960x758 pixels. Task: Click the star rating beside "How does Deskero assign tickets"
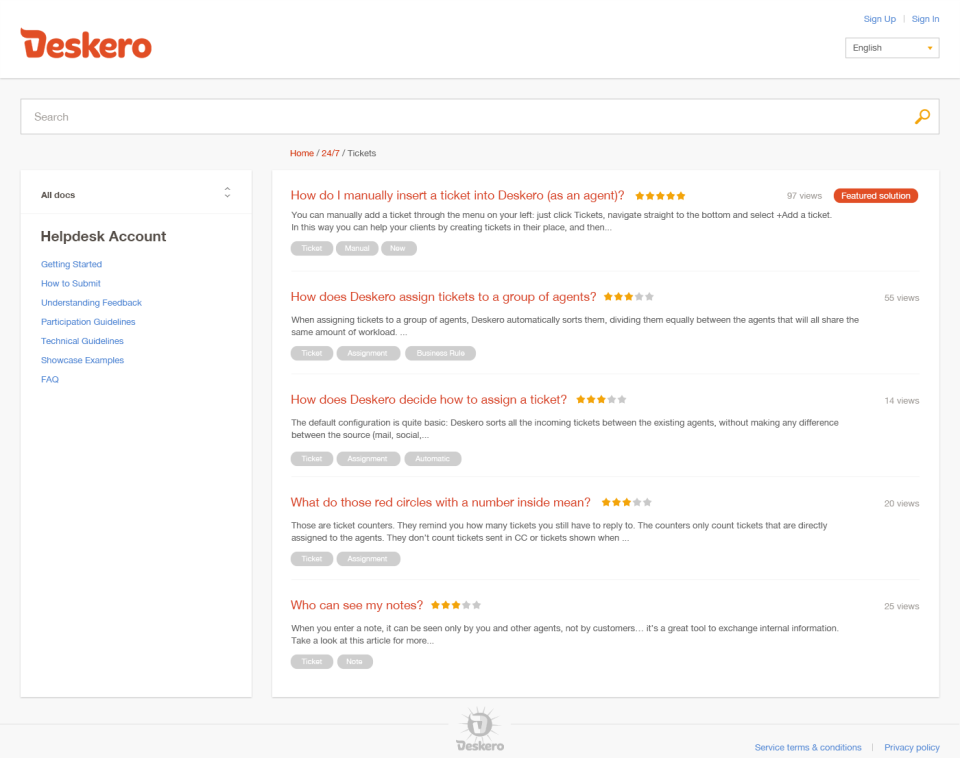click(x=627, y=297)
